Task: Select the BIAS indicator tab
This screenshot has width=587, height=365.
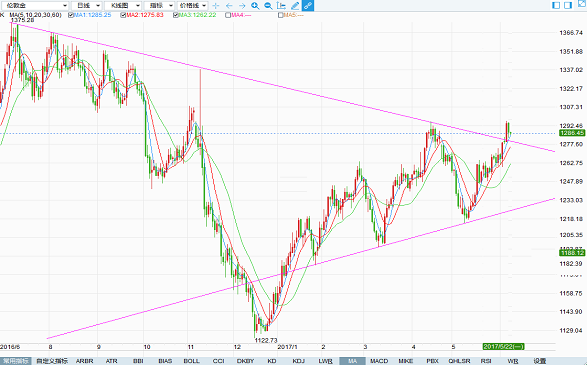Action: pyautogui.click(x=165, y=361)
